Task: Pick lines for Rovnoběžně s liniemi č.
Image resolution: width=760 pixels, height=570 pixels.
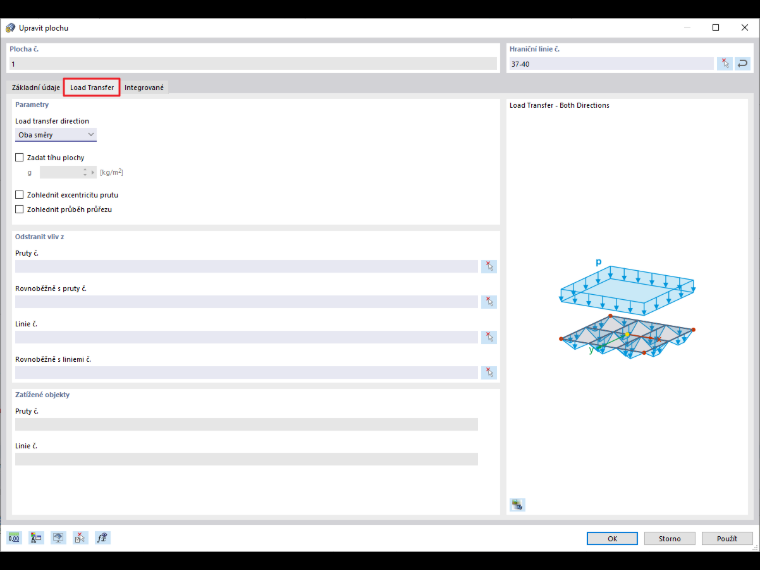Action: 489,372
